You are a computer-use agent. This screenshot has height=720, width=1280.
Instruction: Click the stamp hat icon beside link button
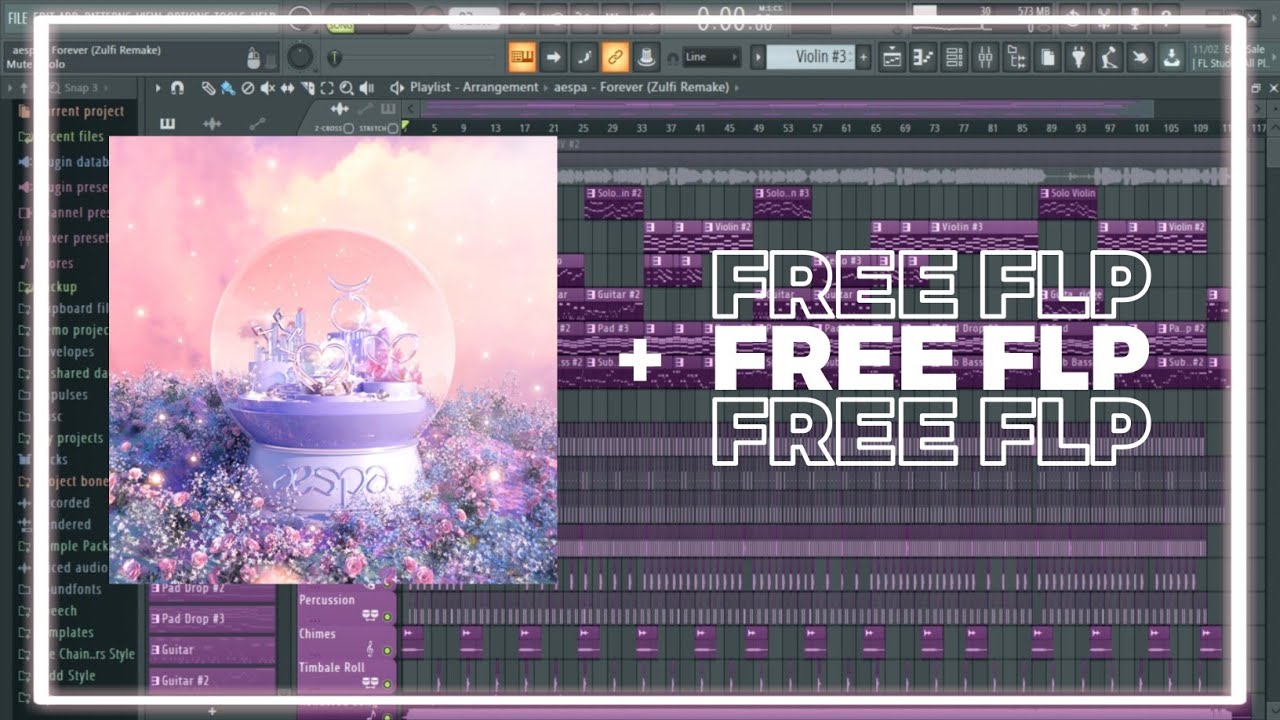coord(646,58)
